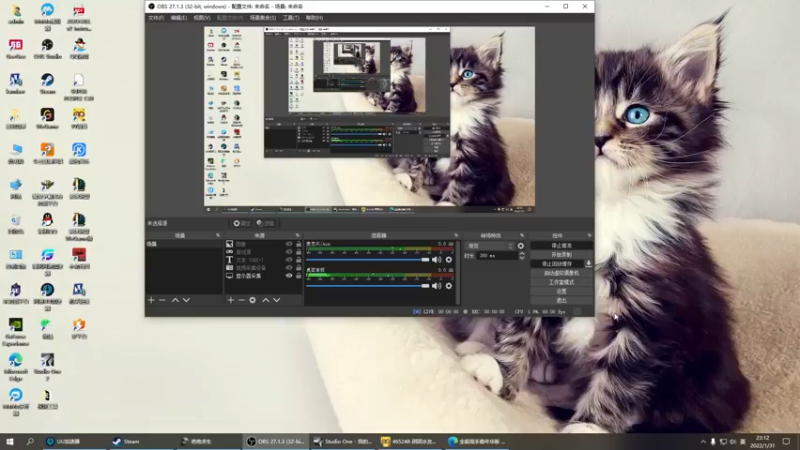Open Steam desktop shortcut icon
Screen dimensions: 800x450
coord(47,84)
